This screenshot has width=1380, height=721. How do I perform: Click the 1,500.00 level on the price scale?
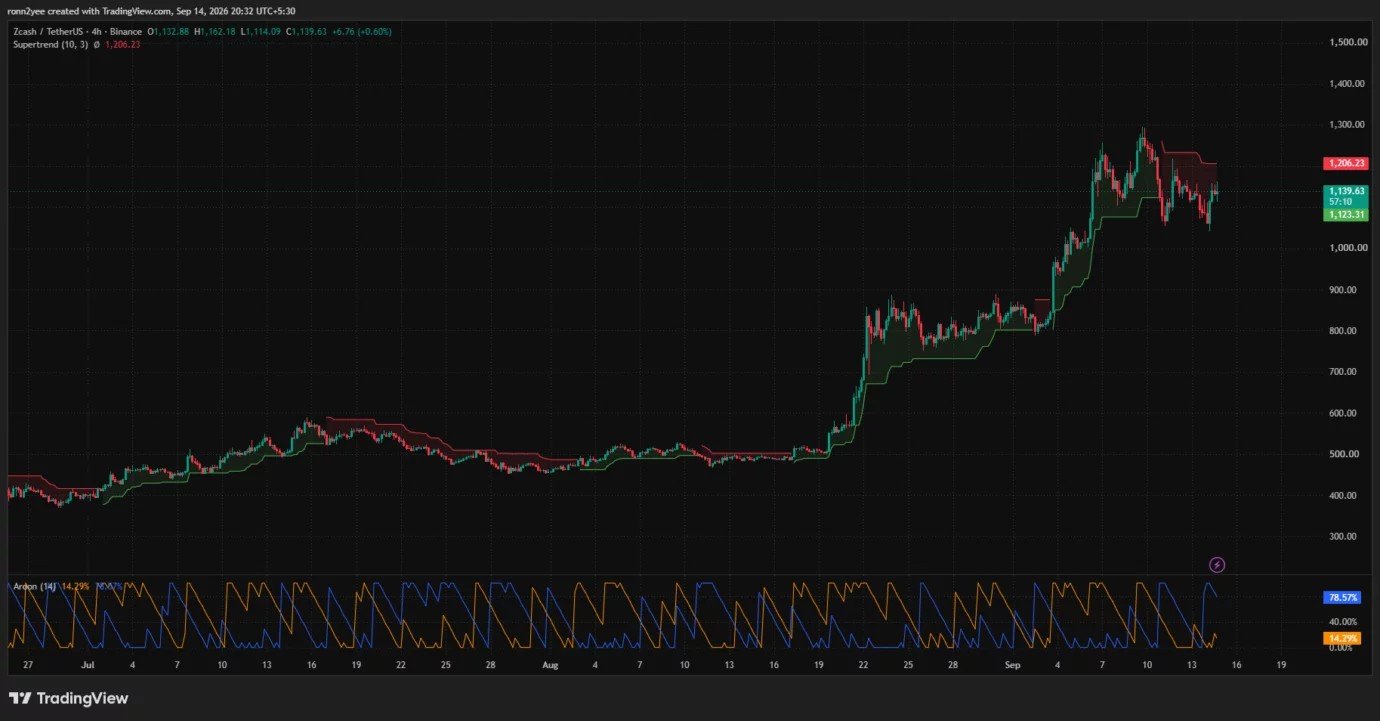pos(1348,42)
